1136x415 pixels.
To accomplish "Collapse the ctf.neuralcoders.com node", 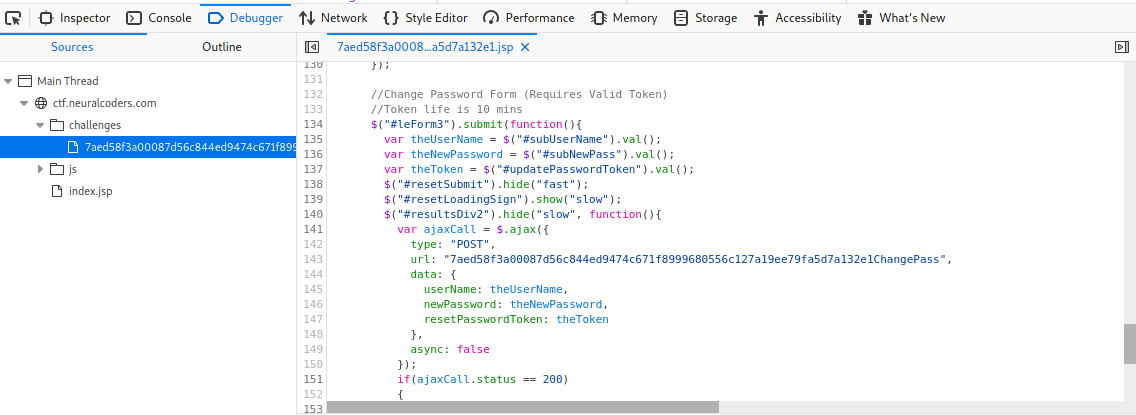I will (x=24, y=103).
